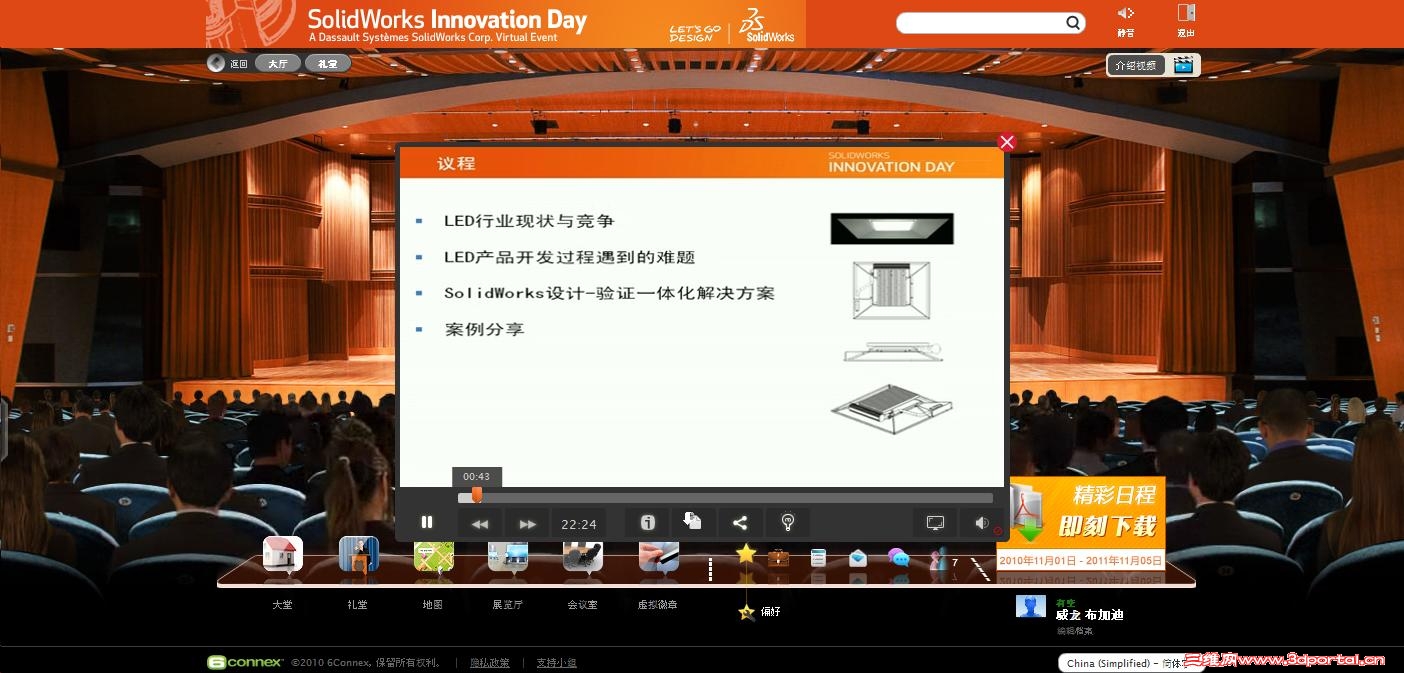Viewport: 1404px width, 673px height.
Task: Click the 22:24 duration display
Action: (x=578, y=524)
